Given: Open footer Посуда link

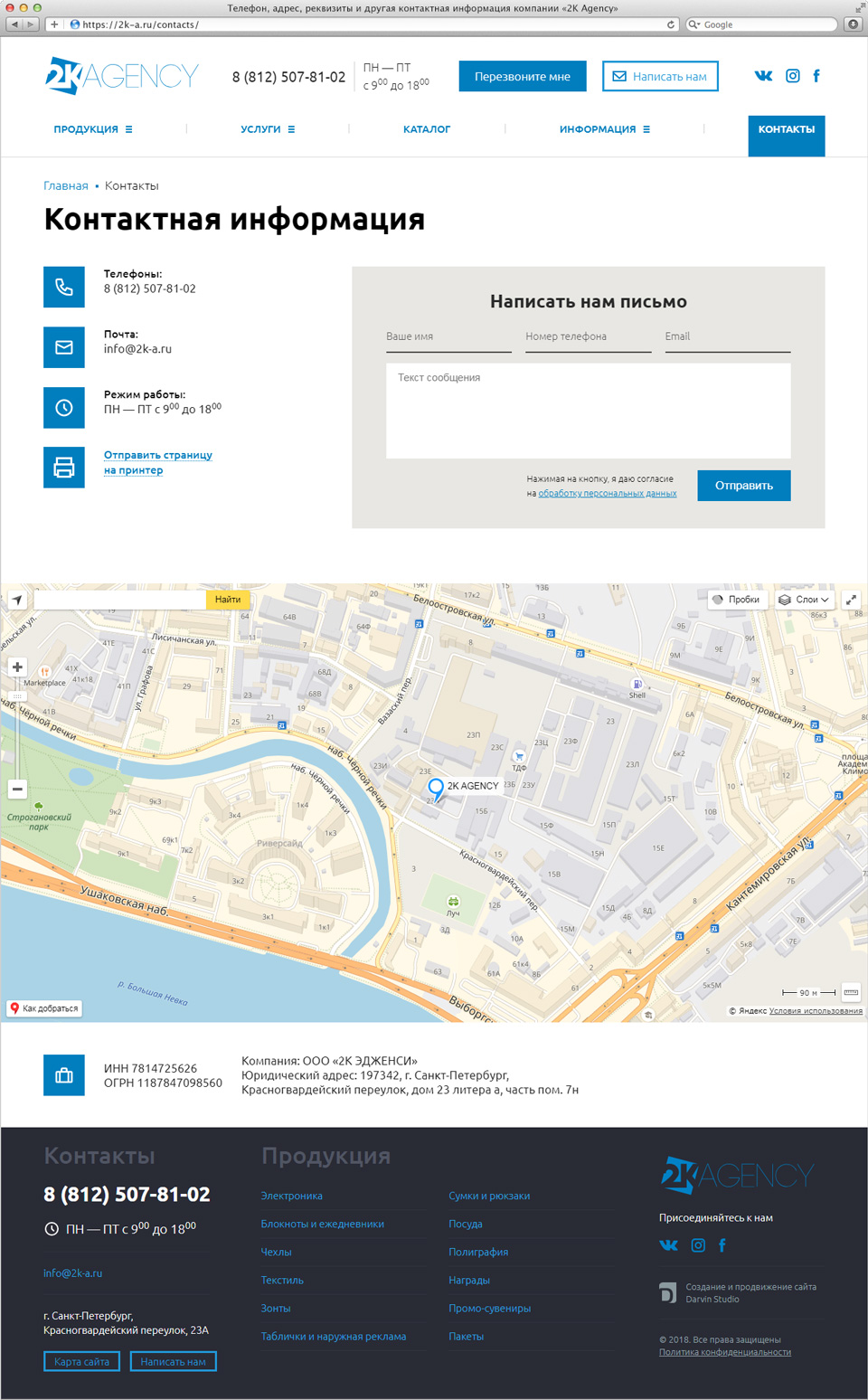Looking at the screenshot, I should pos(466,1224).
